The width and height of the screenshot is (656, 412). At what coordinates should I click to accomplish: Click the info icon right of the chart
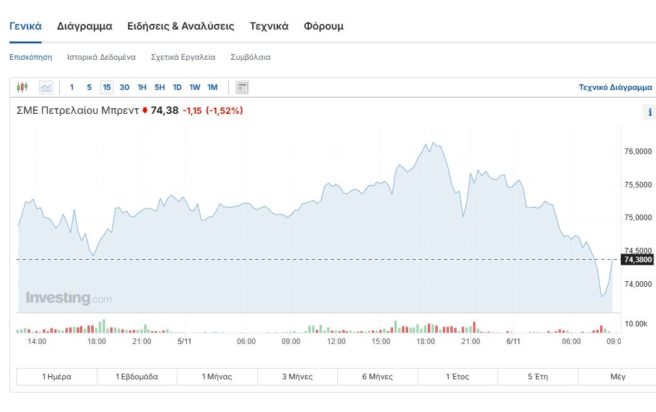click(649, 112)
